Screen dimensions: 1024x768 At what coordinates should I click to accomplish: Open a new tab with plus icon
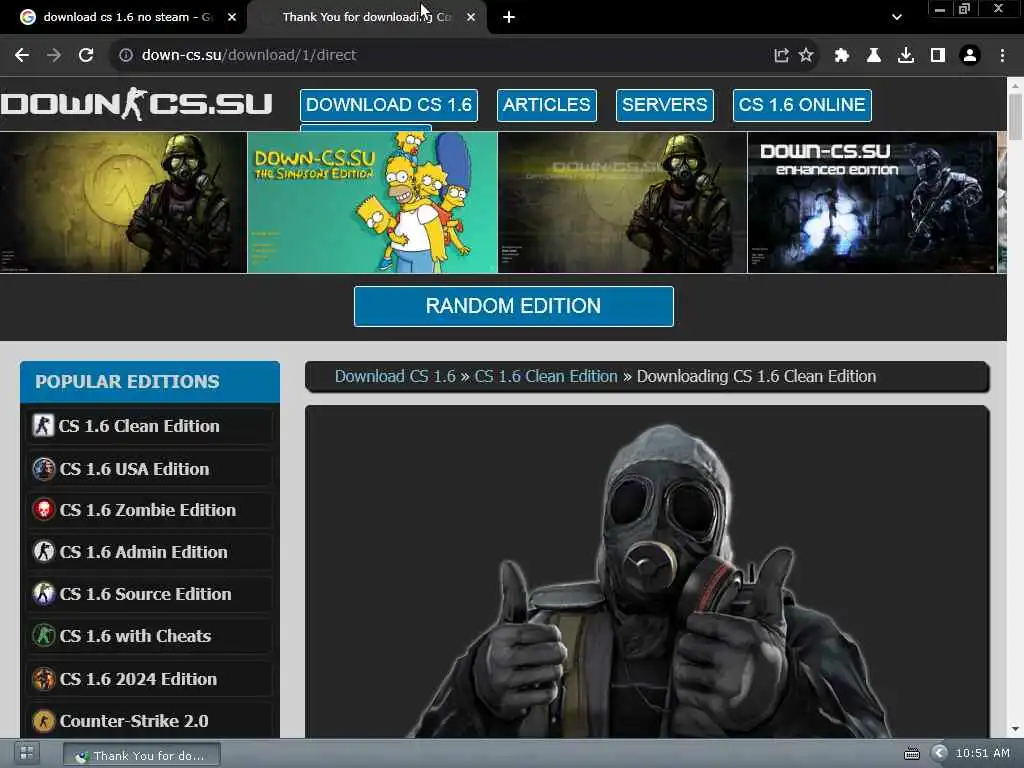coord(509,17)
